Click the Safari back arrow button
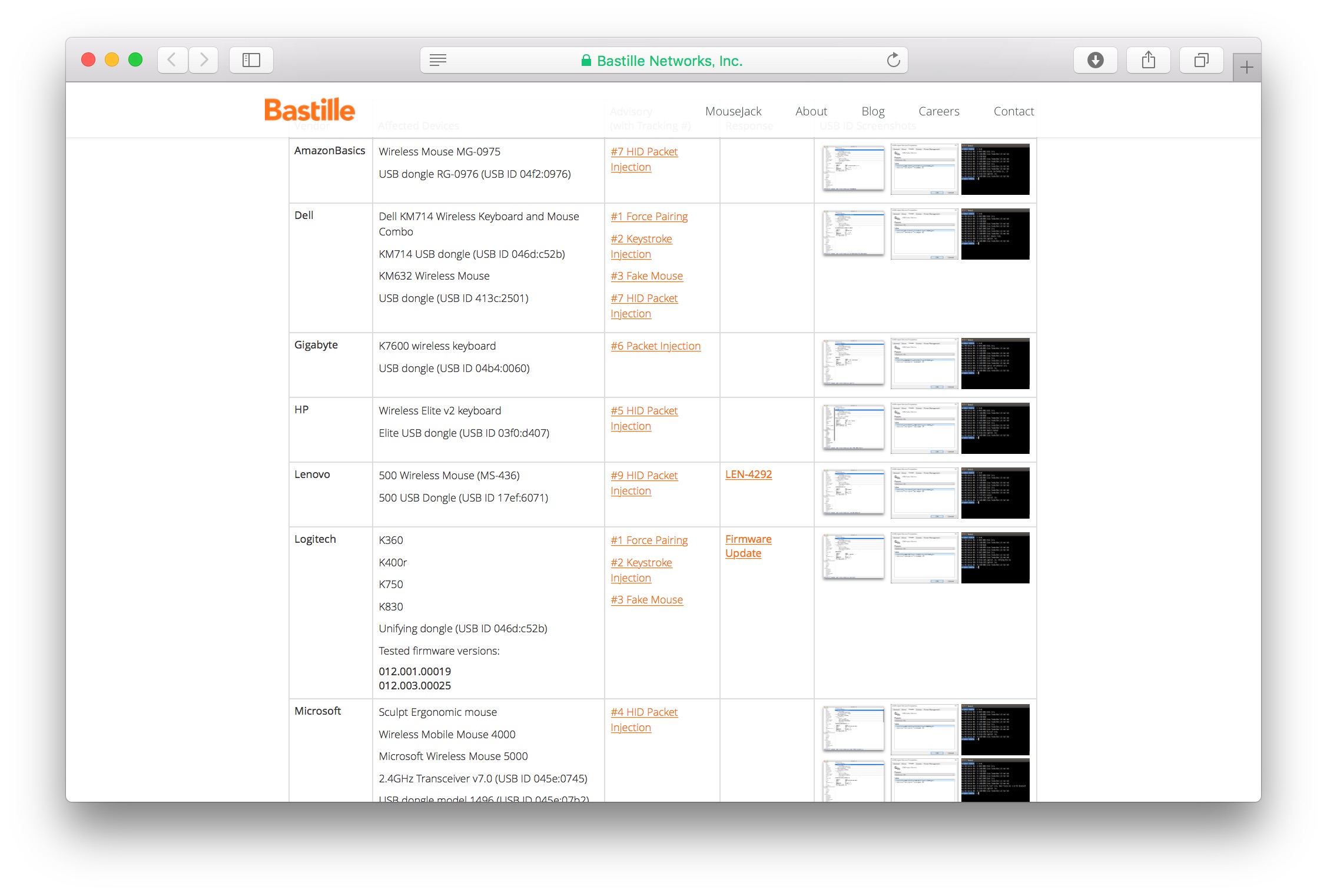This screenshot has width=1327, height=896. pos(172,60)
